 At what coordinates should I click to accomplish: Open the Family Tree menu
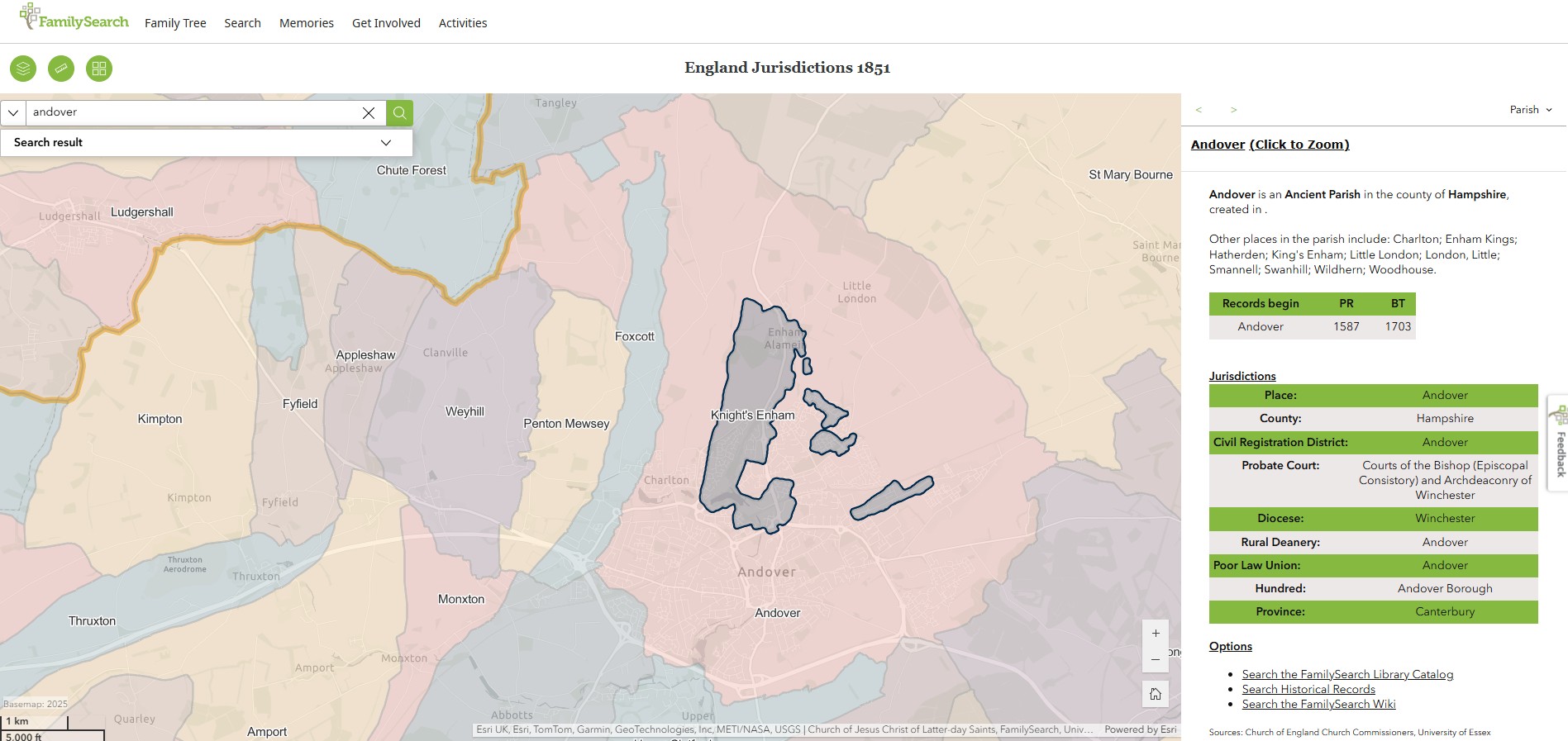tap(175, 23)
